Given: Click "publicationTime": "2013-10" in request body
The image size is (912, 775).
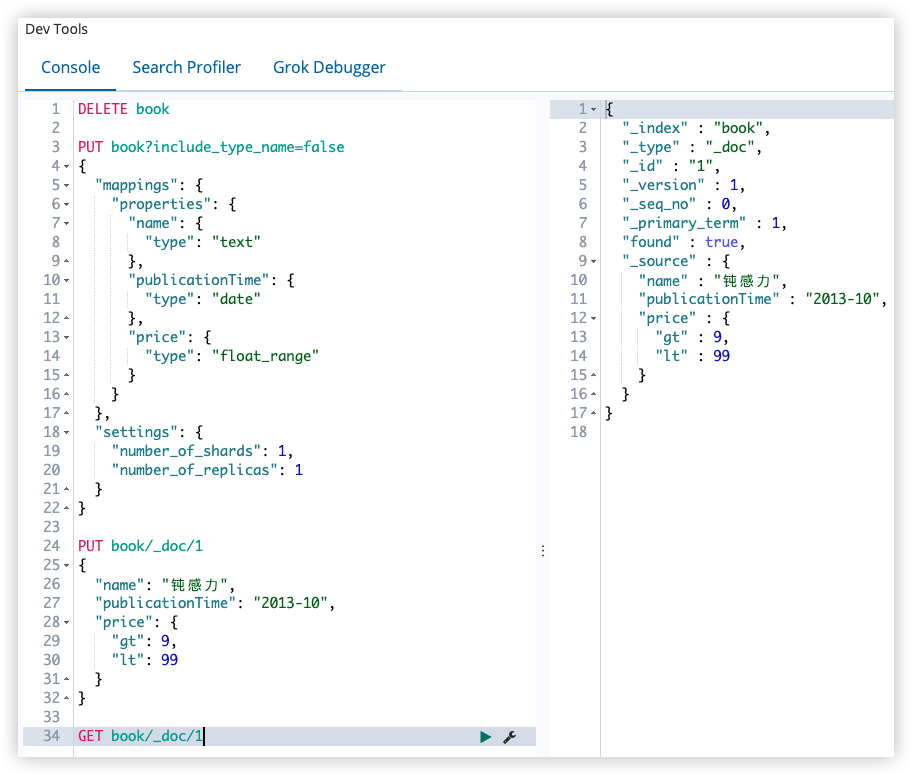Looking at the screenshot, I should [x=215, y=603].
